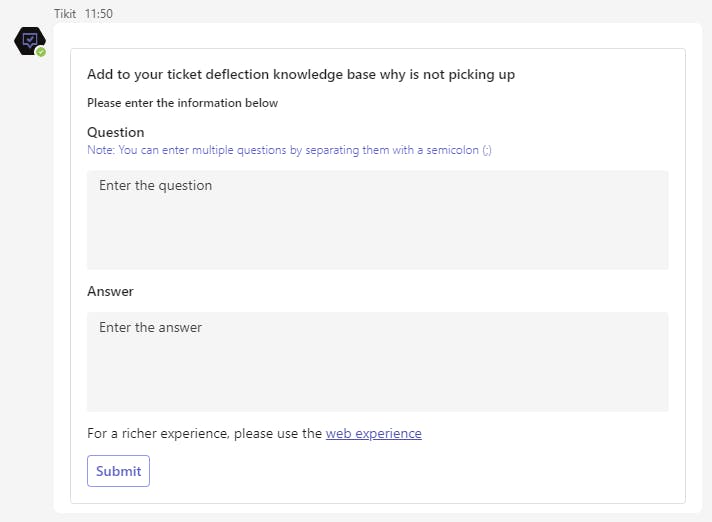This screenshot has width=712, height=522.
Task: Click the Question field label
Action: click(116, 132)
